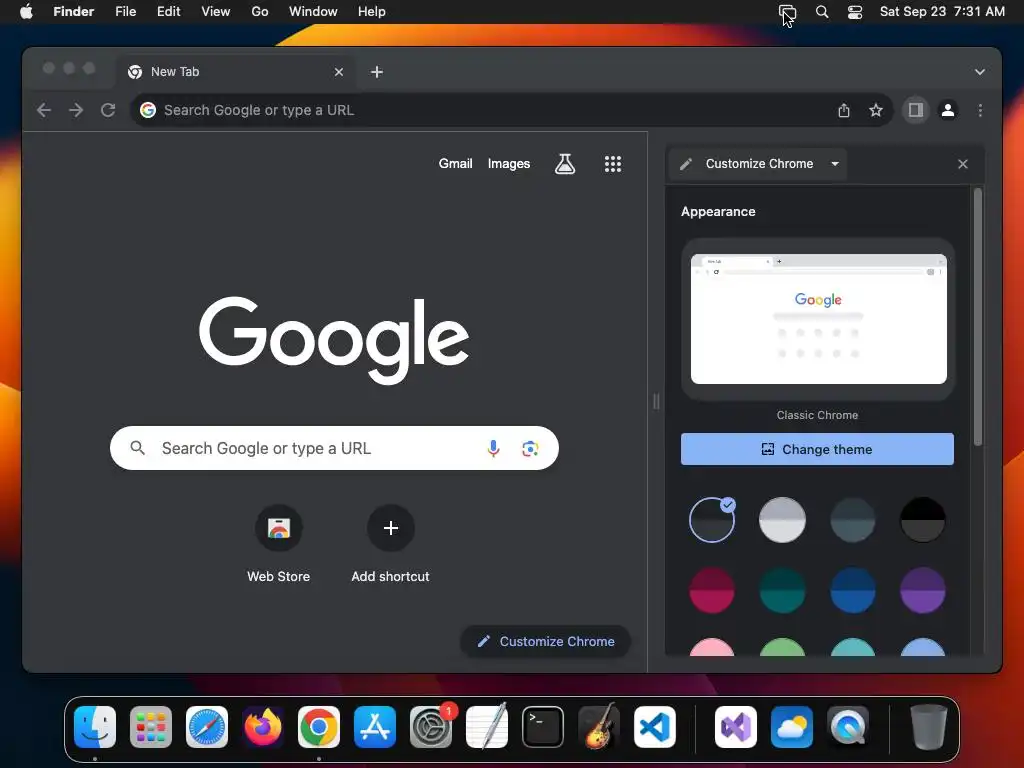Open the Apple menu
The image size is (1024, 768).
(26, 12)
